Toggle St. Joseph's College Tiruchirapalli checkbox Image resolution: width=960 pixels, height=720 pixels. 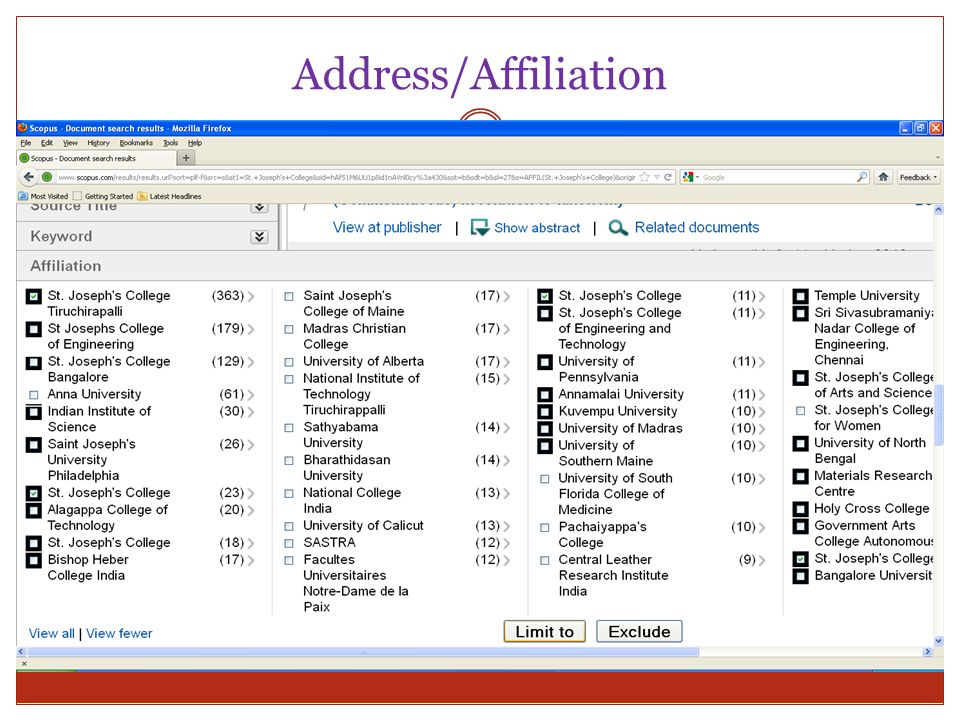pyautogui.click(x=34, y=296)
